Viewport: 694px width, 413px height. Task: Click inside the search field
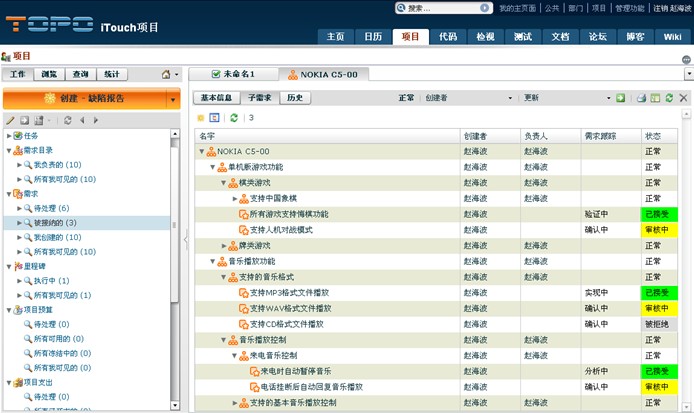(443, 8)
